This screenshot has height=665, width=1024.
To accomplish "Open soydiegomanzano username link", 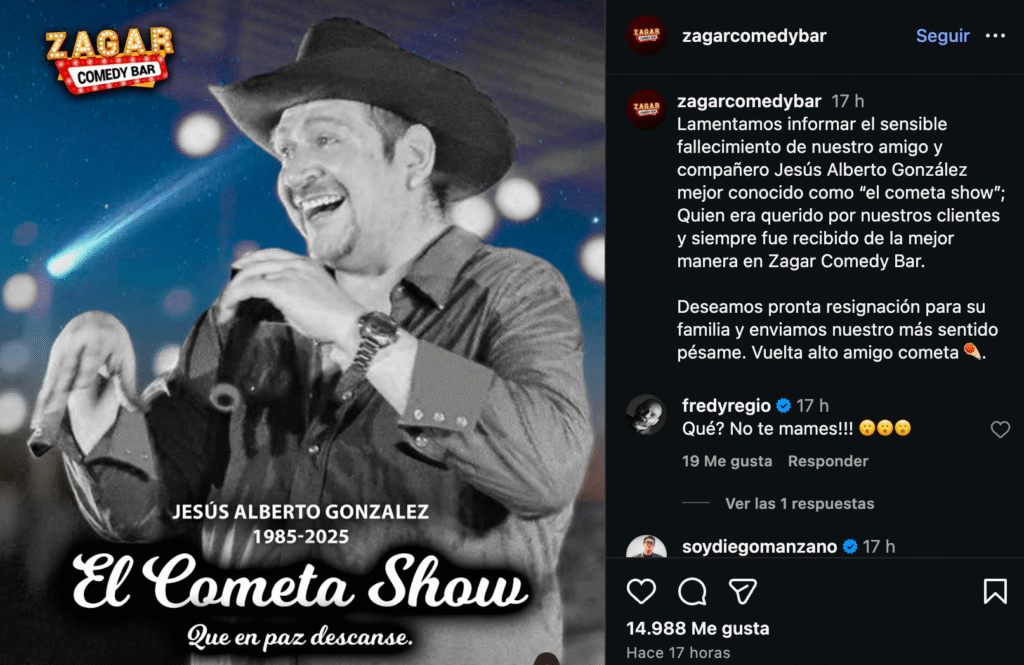I will click(x=760, y=547).
